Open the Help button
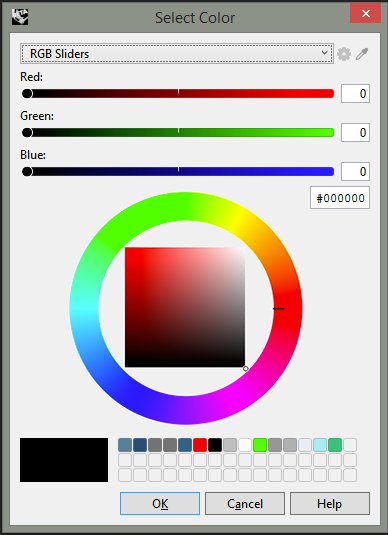 pyautogui.click(x=330, y=503)
